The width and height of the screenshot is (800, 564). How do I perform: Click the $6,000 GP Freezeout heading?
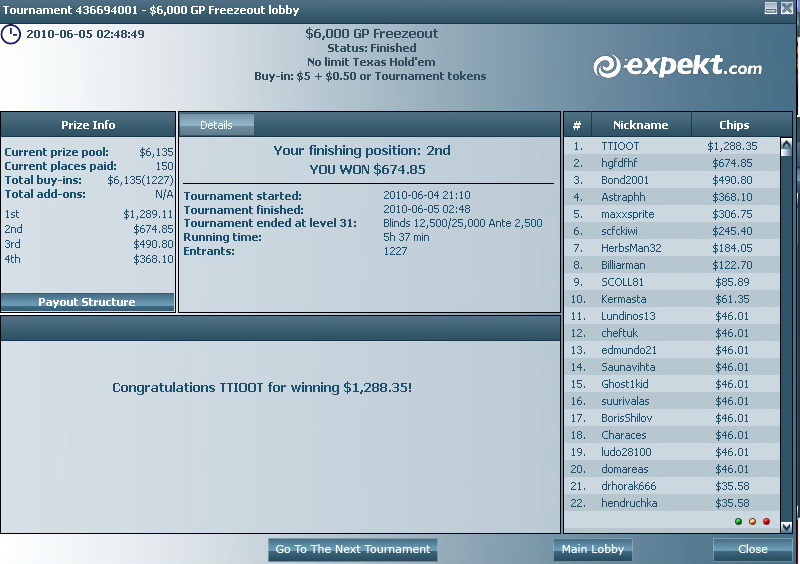tap(371, 34)
